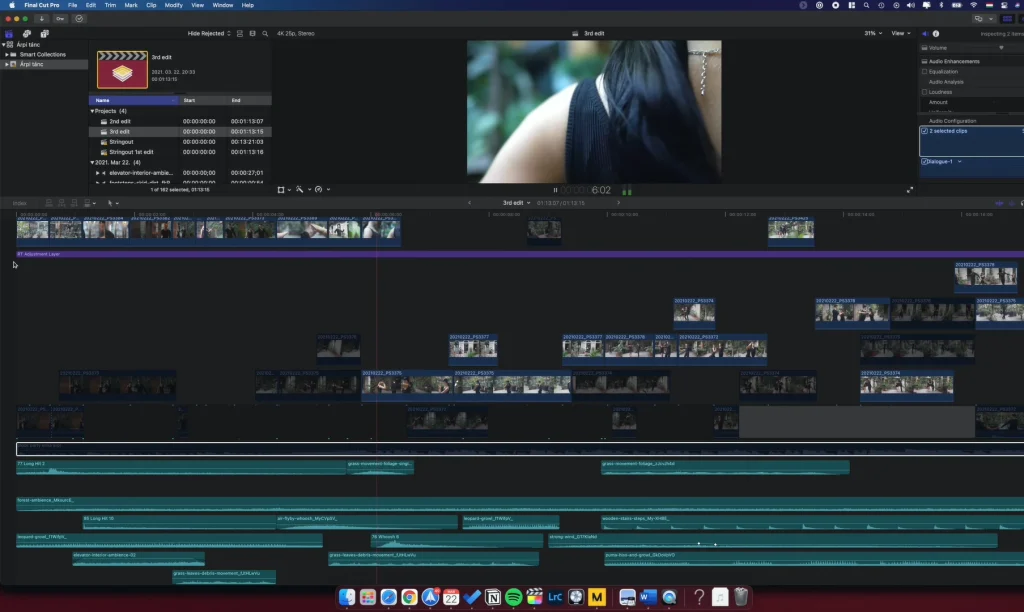Image resolution: width=1024 pixels, height=612 pixels.
Task: Open the File menu
Action: [x=72, y=5]
